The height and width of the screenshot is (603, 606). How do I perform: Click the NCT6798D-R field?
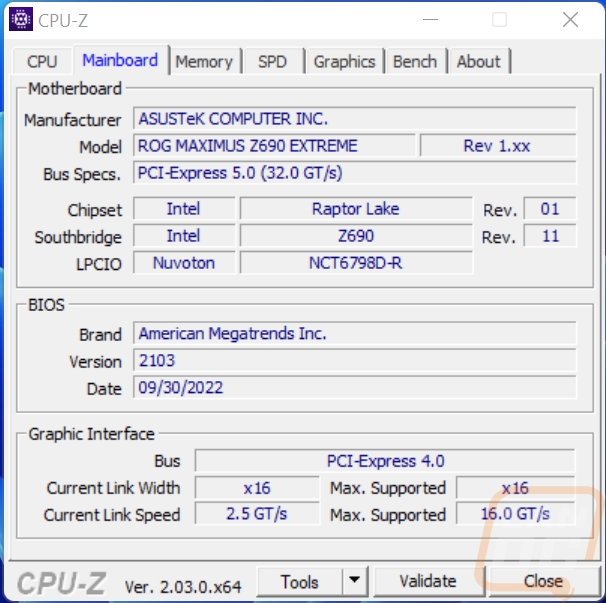[356, 263]
